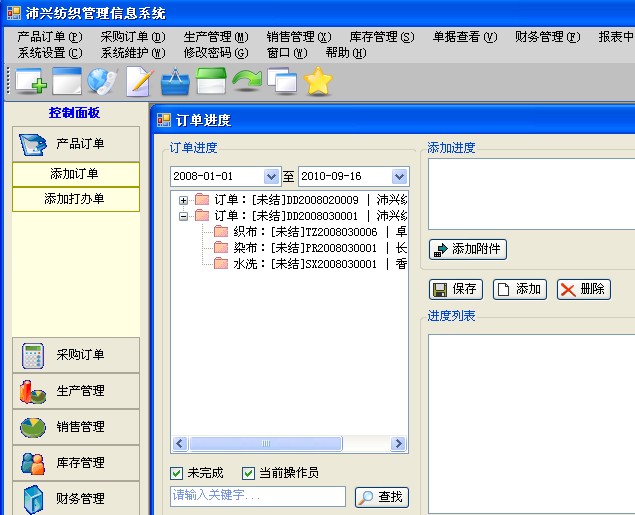Image resolution: width=635 pixels, height=515 pixels.
Task: Click the green curved arrow toolbar icon
Action: pos(247,79)
